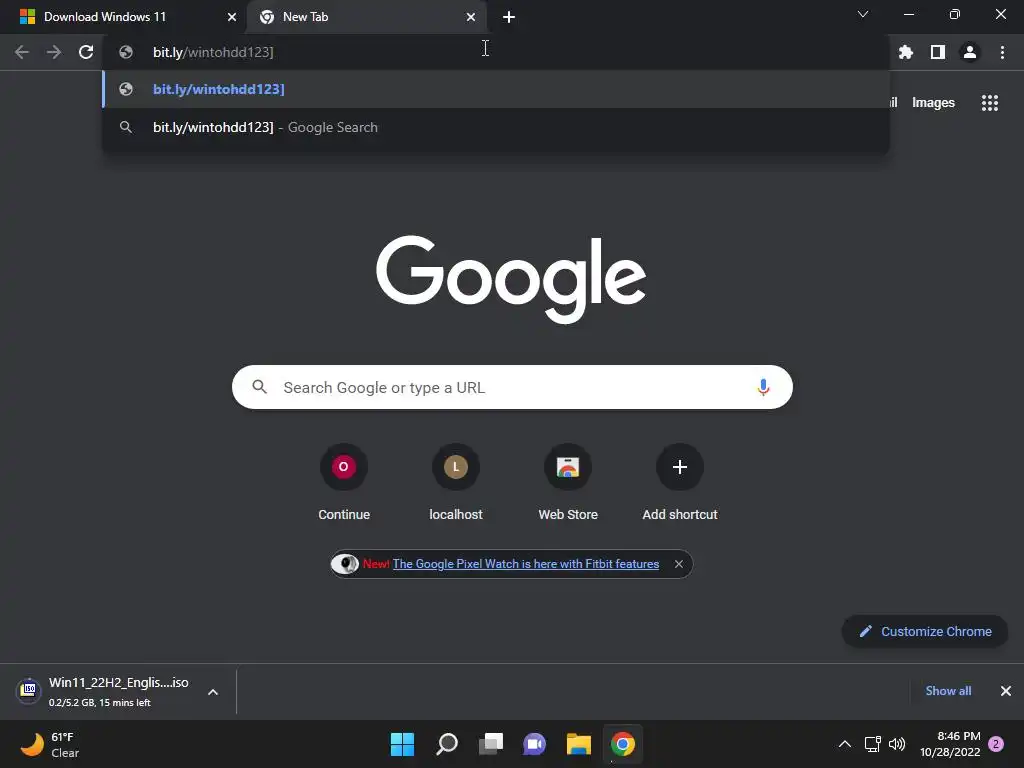
Task: Close the New Tab tab
Action: [x=471, y=17]
